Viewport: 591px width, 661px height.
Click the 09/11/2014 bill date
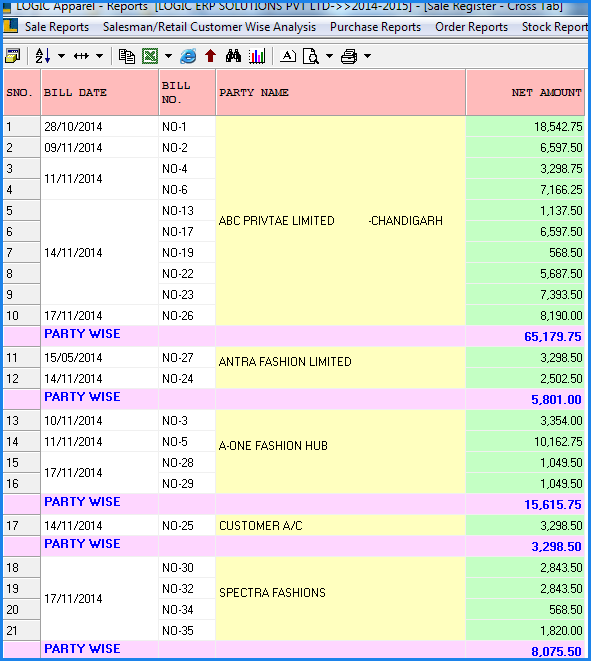(x=100, y=148)
